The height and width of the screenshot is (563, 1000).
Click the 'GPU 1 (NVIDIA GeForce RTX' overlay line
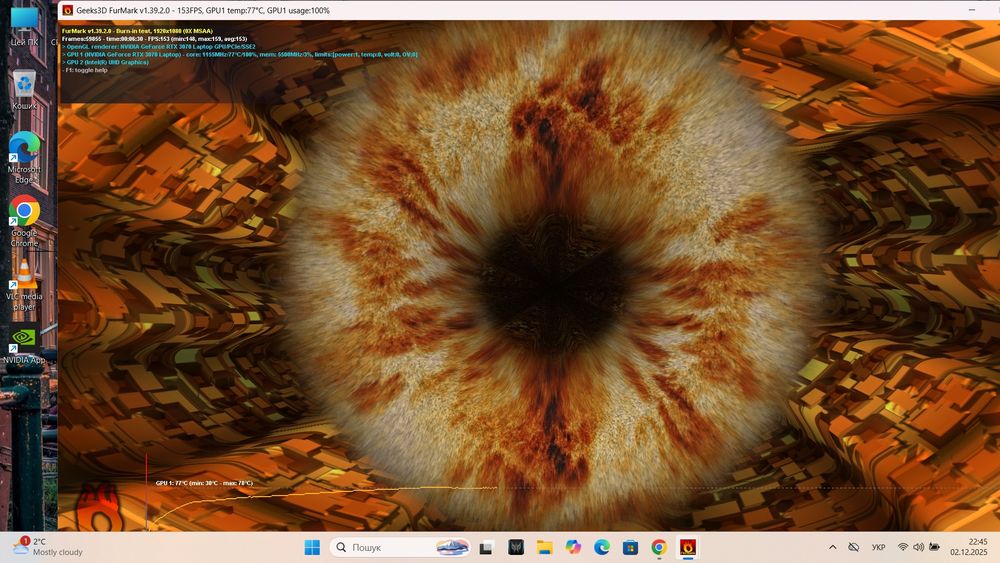pyautogui.click(x=240, y=54)
